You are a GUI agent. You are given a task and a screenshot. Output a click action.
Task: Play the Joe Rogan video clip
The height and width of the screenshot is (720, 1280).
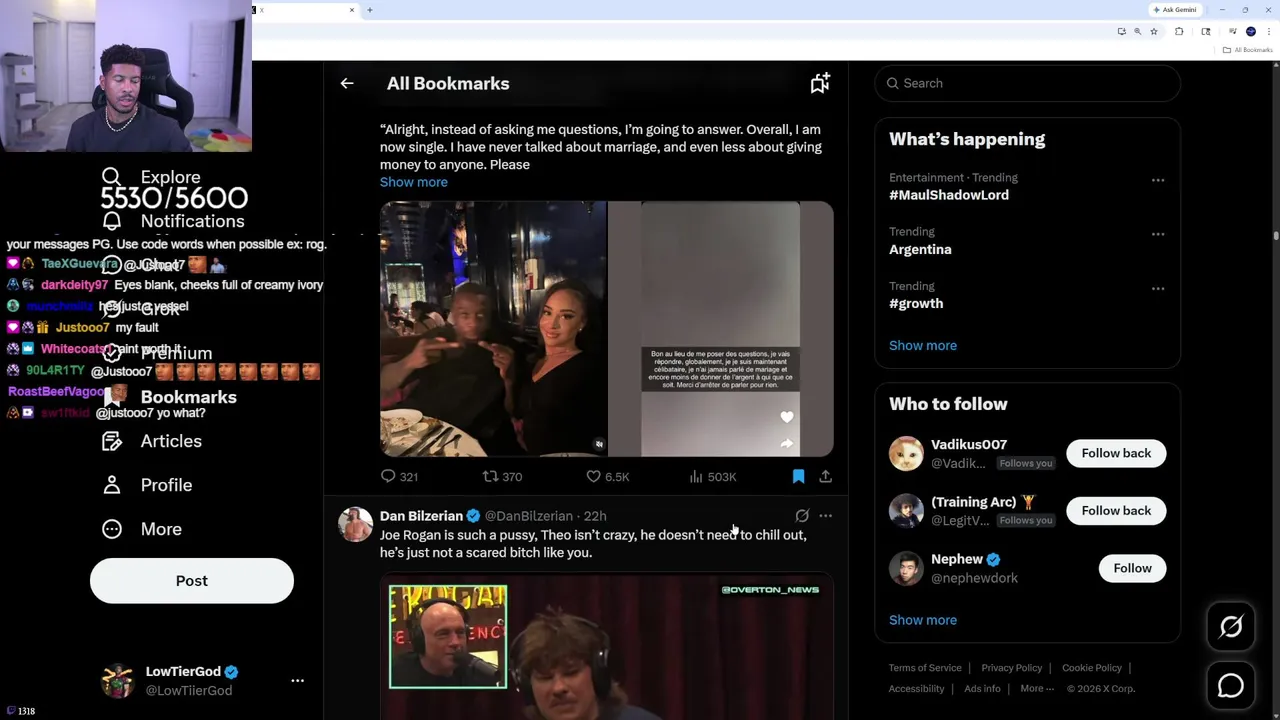606,647
